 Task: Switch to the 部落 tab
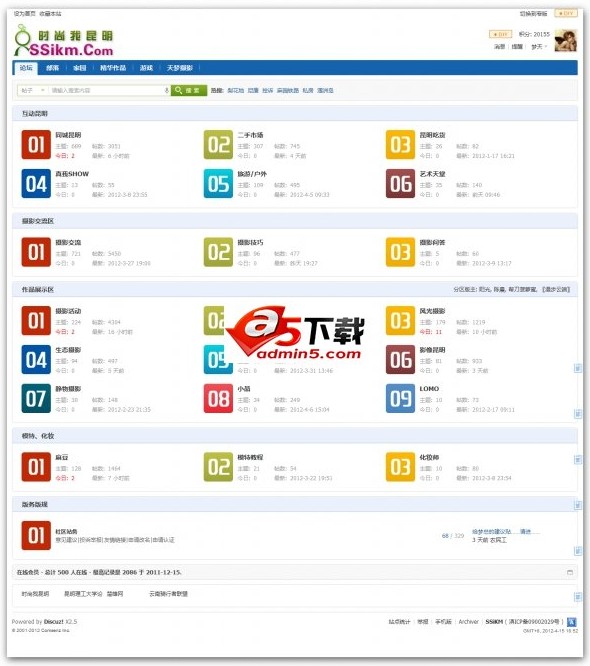click(53, 68)
